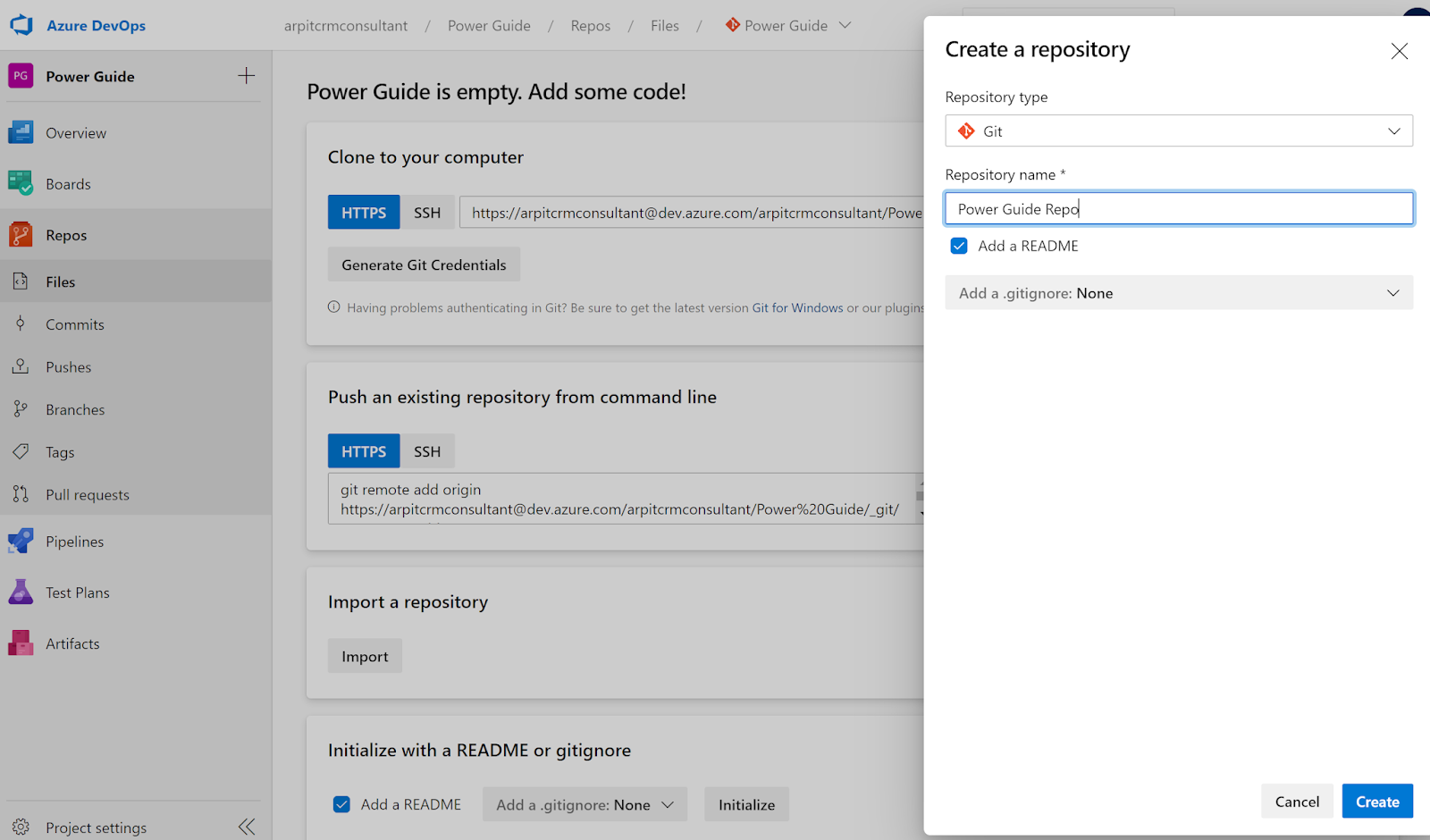Toggle Add a README under Initialize section
Image resolution: width=1430 pixels, height=840 pixels.
click(341, 803)
